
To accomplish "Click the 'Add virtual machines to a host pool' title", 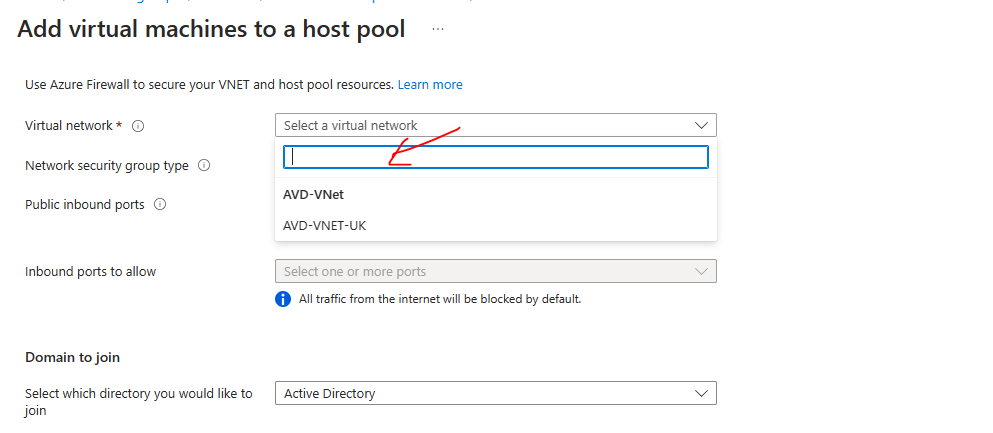I will (212, 30).
